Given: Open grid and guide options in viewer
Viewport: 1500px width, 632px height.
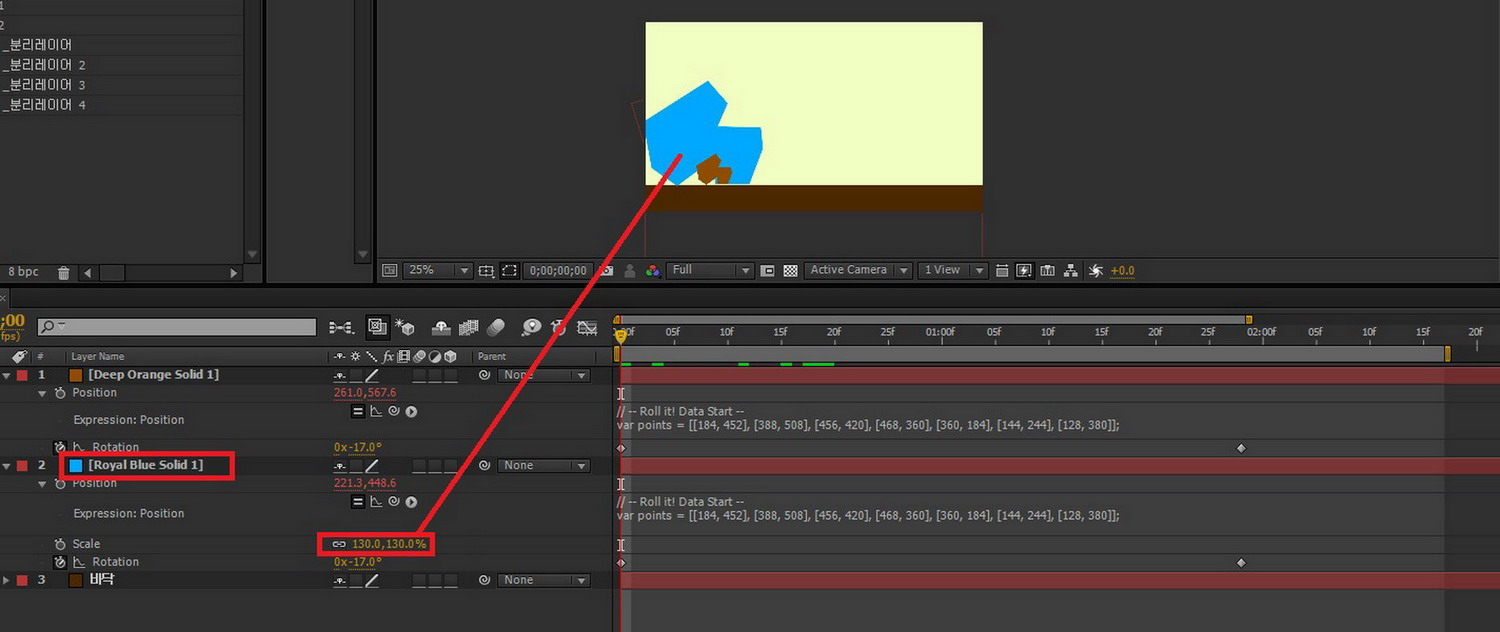Looking at the screenshot, I should coord(486,270).
